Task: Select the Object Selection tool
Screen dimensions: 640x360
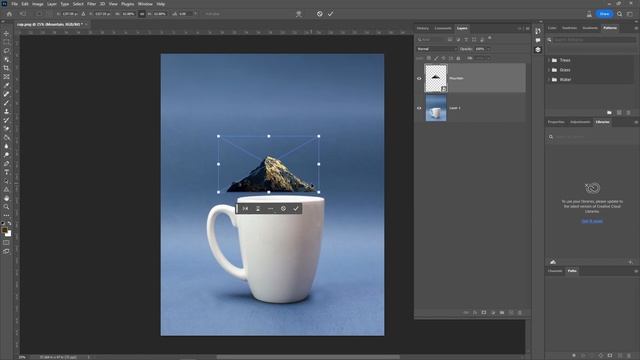Action: [x=6, y=59]
